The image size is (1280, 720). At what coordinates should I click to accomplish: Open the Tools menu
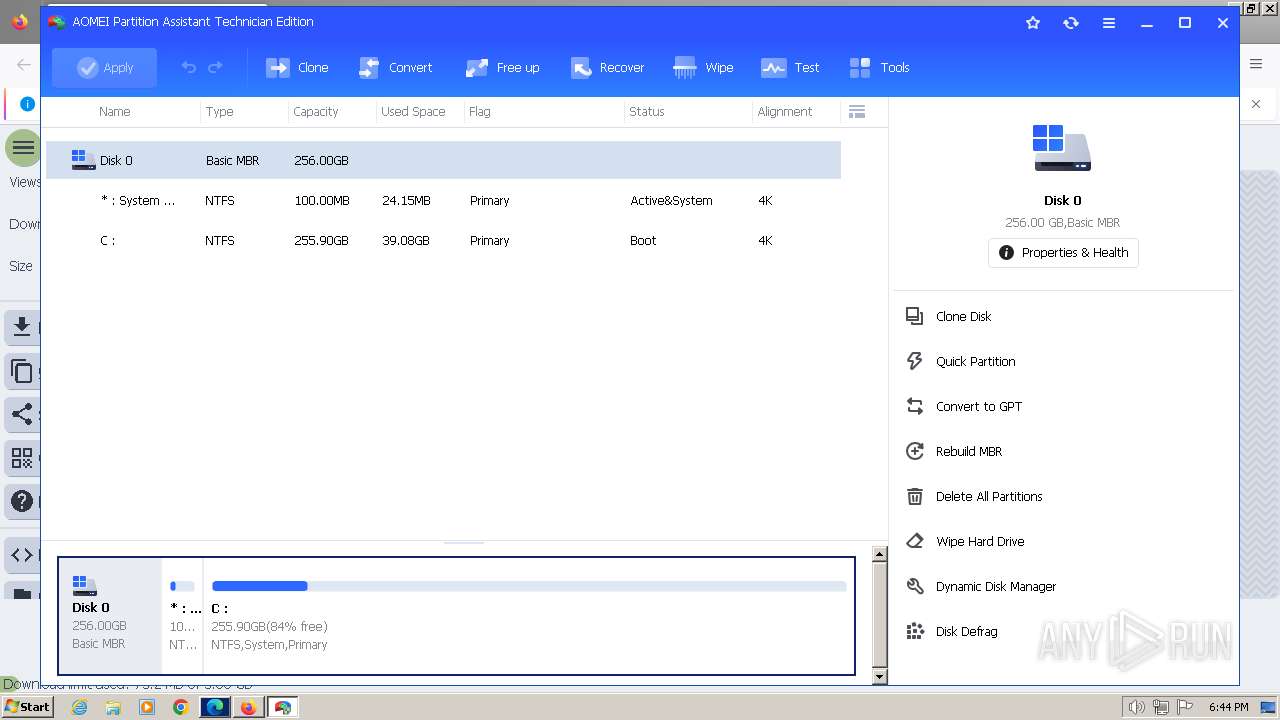coord(880,68)
